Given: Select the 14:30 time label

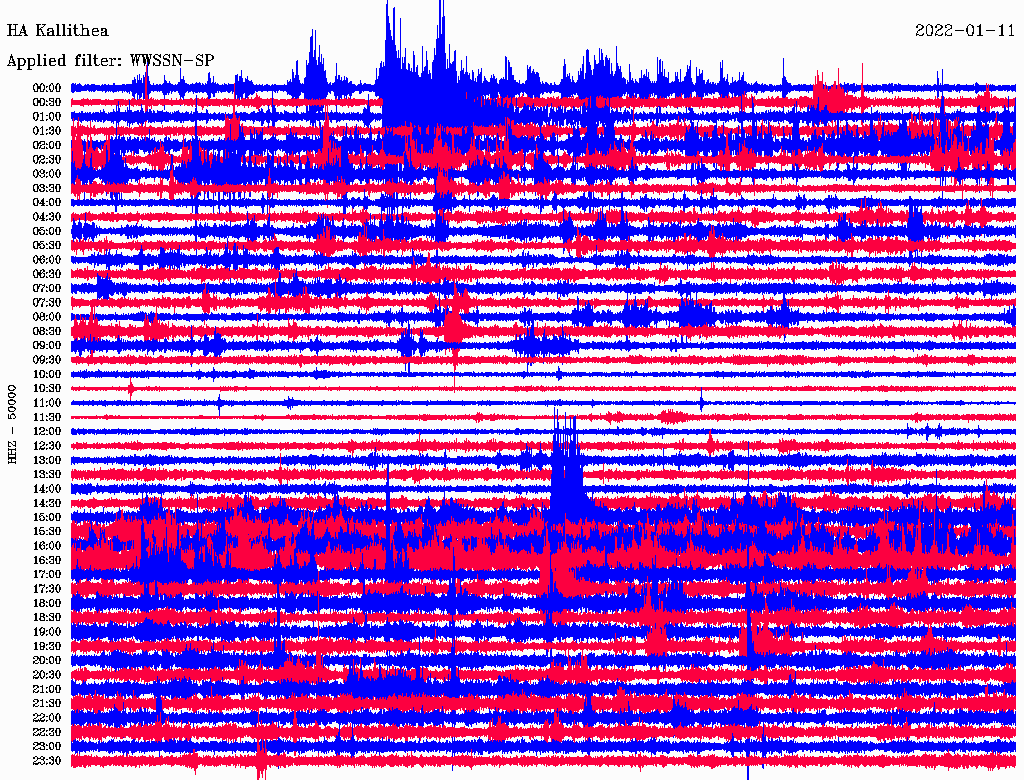Looking at the screenshot, I should pyautogui.click(x=47, y=503).
